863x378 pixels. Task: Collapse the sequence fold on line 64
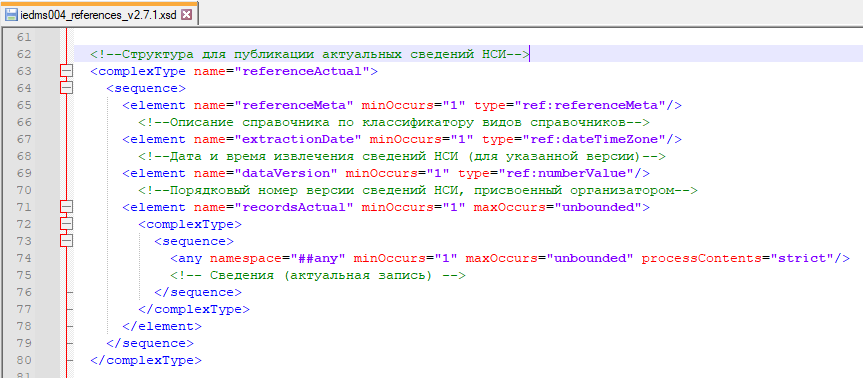[x=67, y=88]
